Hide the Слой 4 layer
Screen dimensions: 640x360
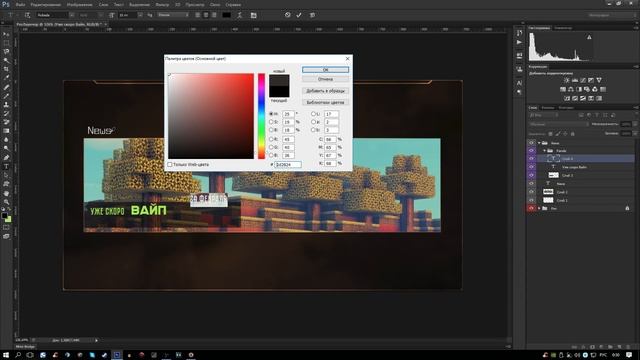pos(531,158)
